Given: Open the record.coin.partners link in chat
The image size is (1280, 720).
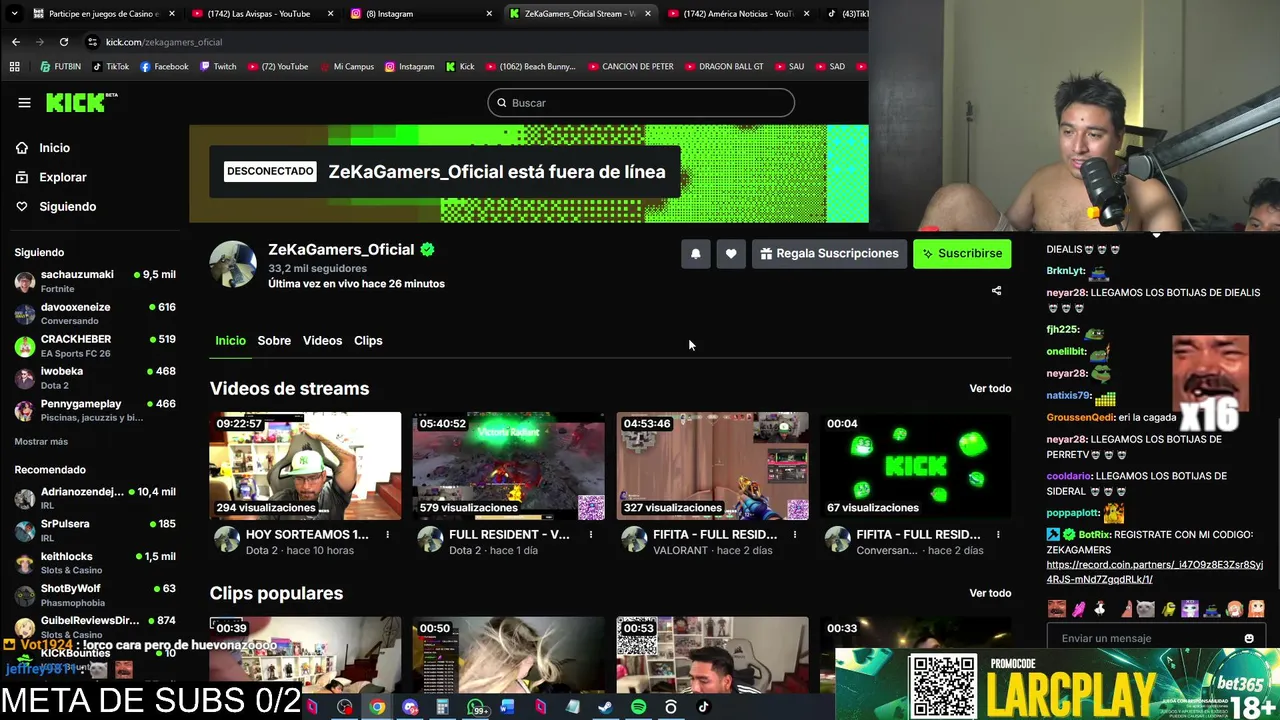Looking at the screenshot, I should 1154,572.
